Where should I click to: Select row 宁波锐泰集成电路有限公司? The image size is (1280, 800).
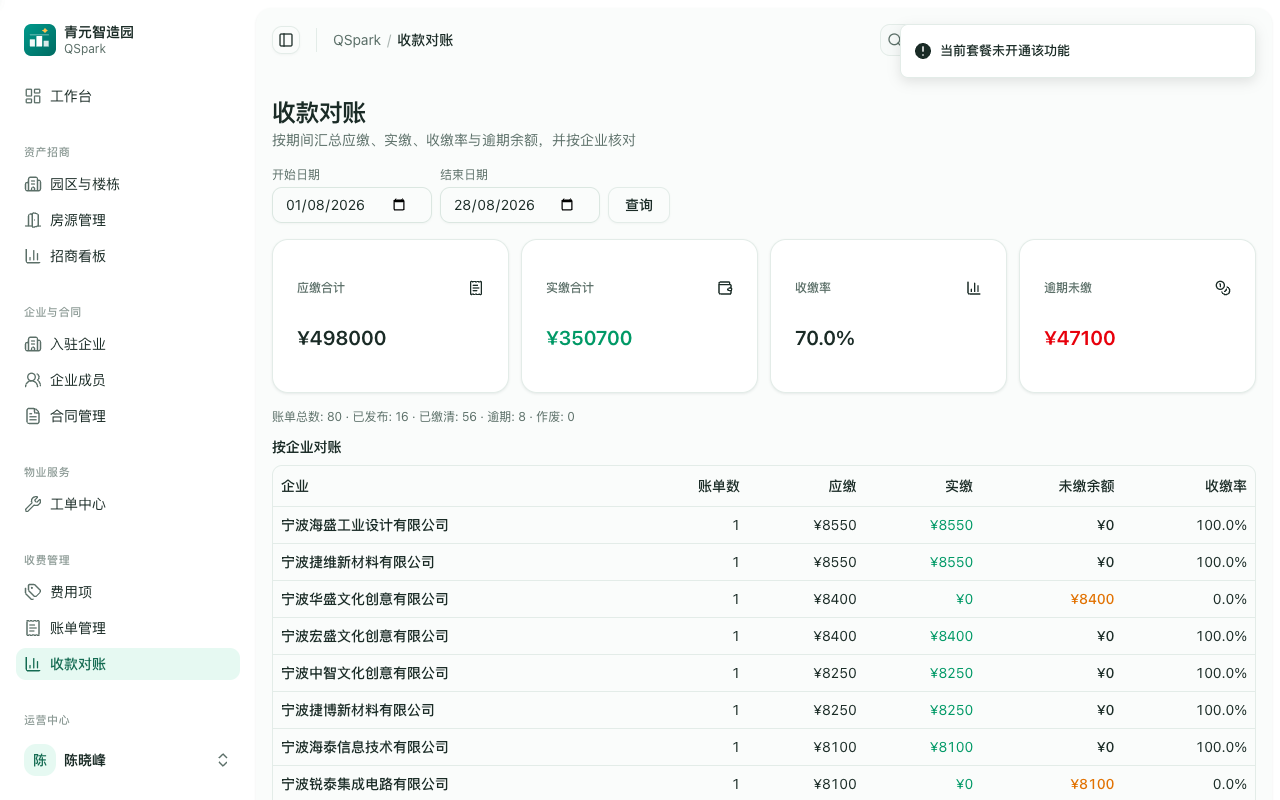764,784
